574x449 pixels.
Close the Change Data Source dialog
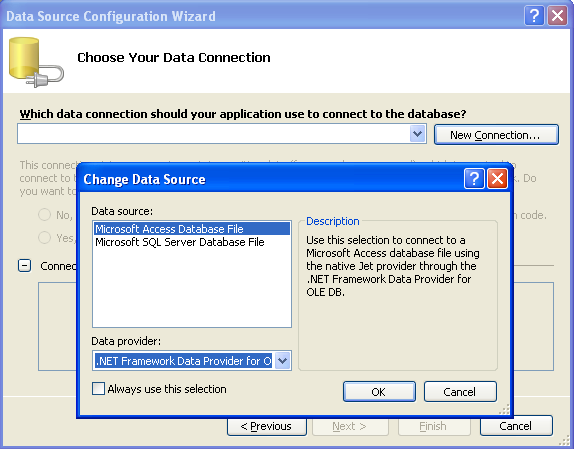click(x=497, y=179)
